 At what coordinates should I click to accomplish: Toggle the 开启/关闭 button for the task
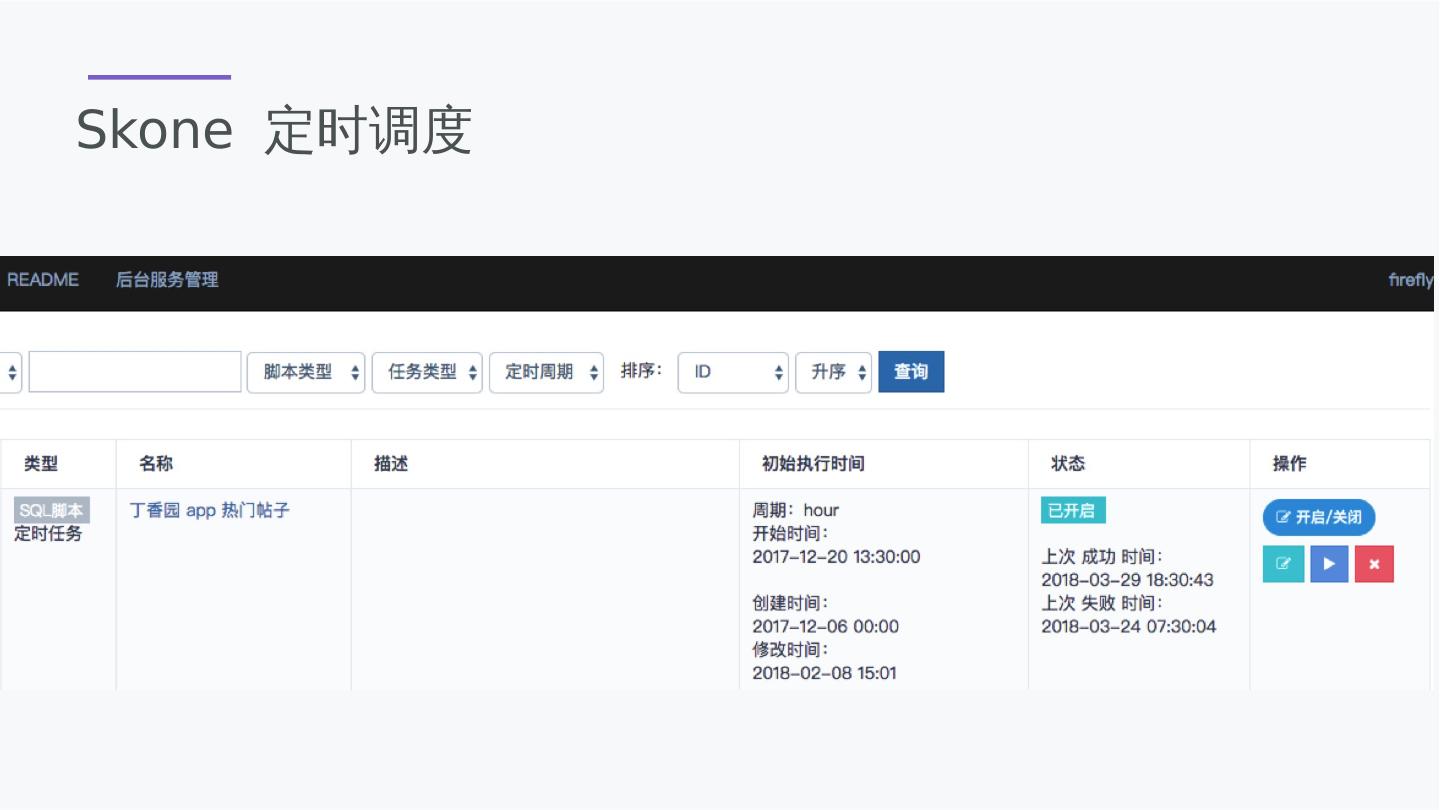pyautogui.click(x=1319, y=517)
